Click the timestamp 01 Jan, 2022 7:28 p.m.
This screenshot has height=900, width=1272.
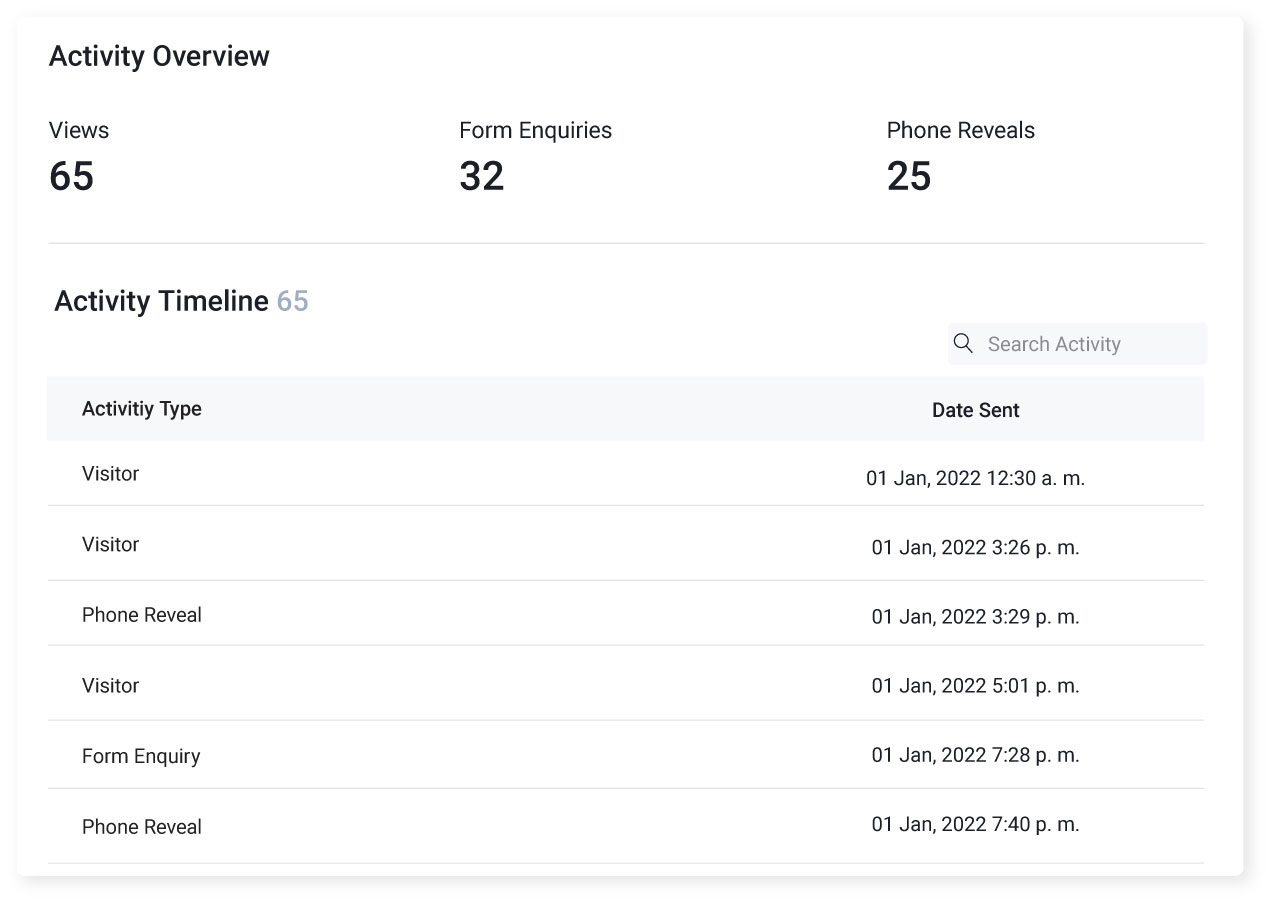pos(975,755)
